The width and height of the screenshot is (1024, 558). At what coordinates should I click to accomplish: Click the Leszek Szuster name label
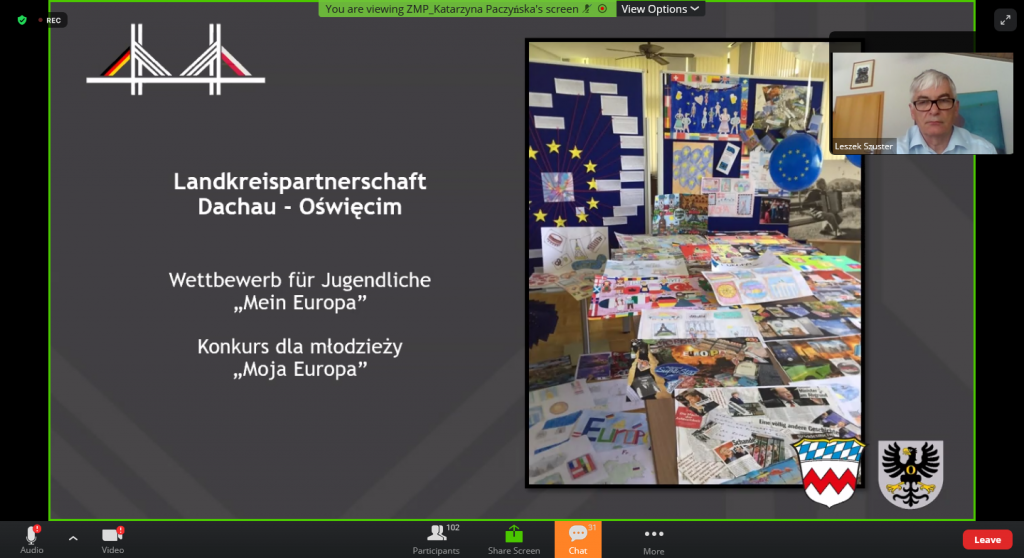click(863, 146)
